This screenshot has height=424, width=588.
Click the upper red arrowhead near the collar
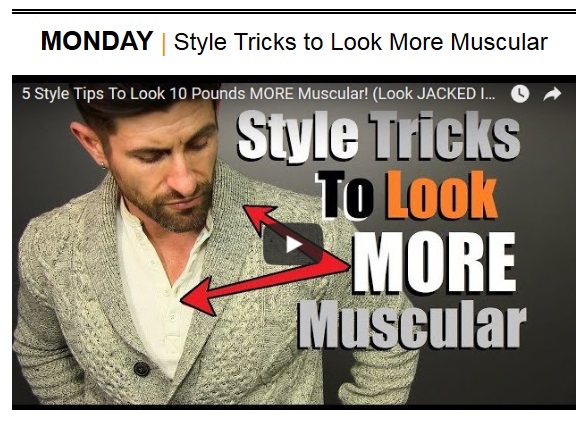pyautogui.click(x=259, y=217)
